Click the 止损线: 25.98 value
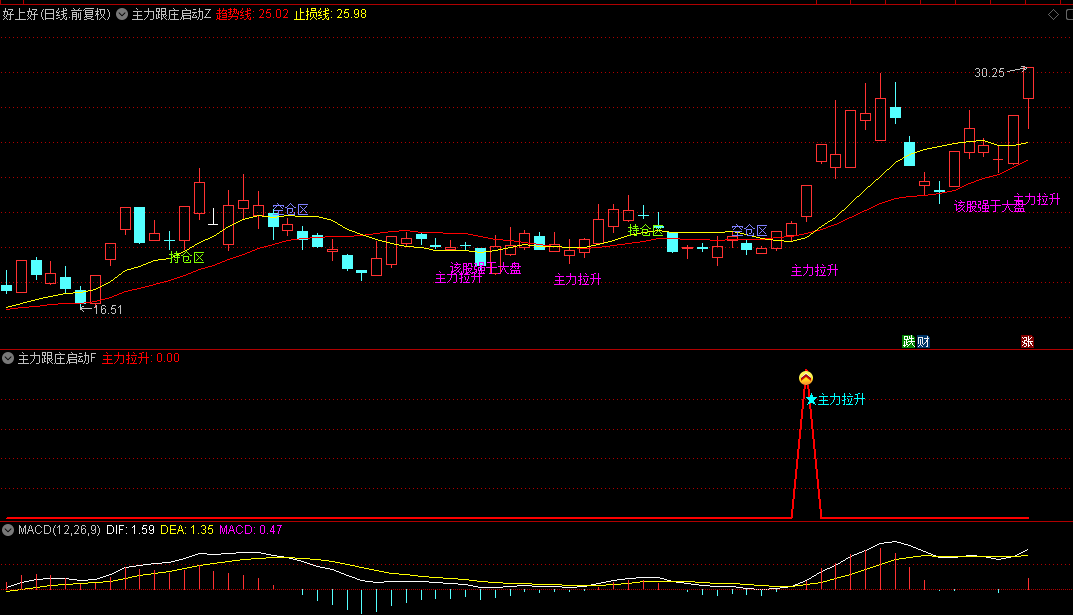This screenshot has height=615, width=1073. [x=330, y=14]
